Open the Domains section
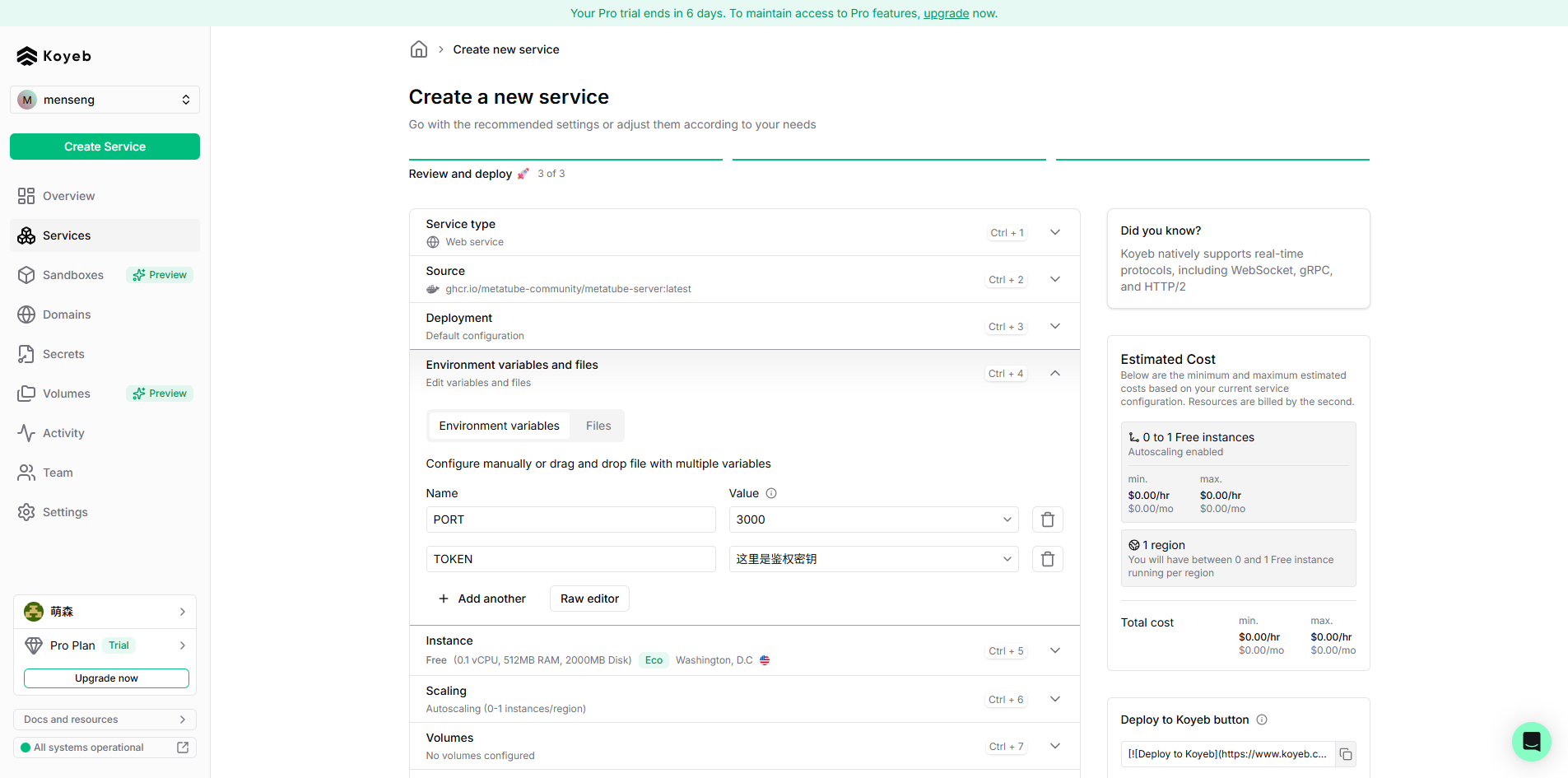1568x778 pixels. click(x=66, y=314)
